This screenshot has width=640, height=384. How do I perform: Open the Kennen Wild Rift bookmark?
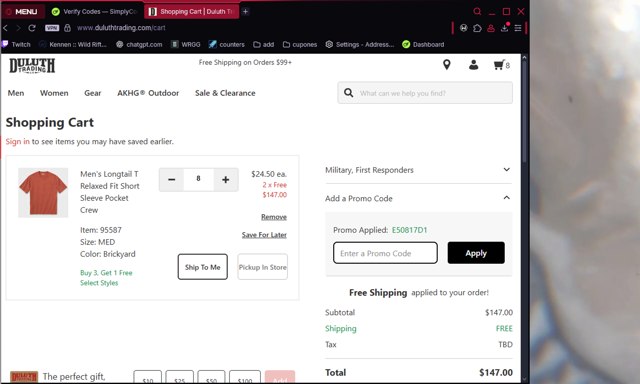click(x=73, y=44)
